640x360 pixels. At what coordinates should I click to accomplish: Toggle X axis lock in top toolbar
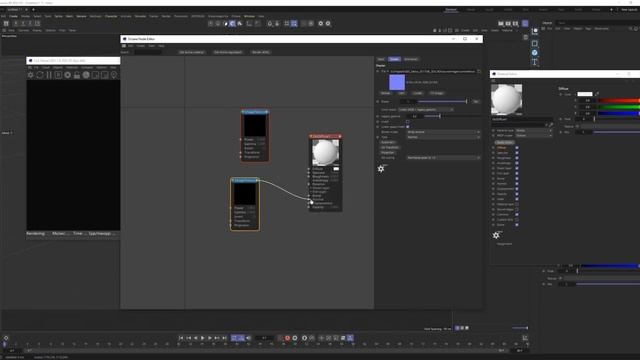[16, 24]
